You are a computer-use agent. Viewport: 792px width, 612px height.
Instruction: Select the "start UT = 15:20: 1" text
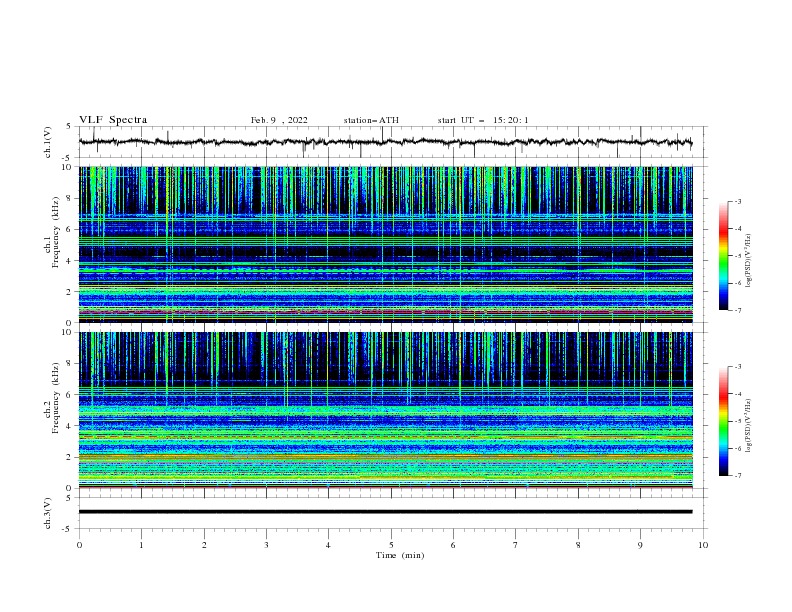click(483, 120)
